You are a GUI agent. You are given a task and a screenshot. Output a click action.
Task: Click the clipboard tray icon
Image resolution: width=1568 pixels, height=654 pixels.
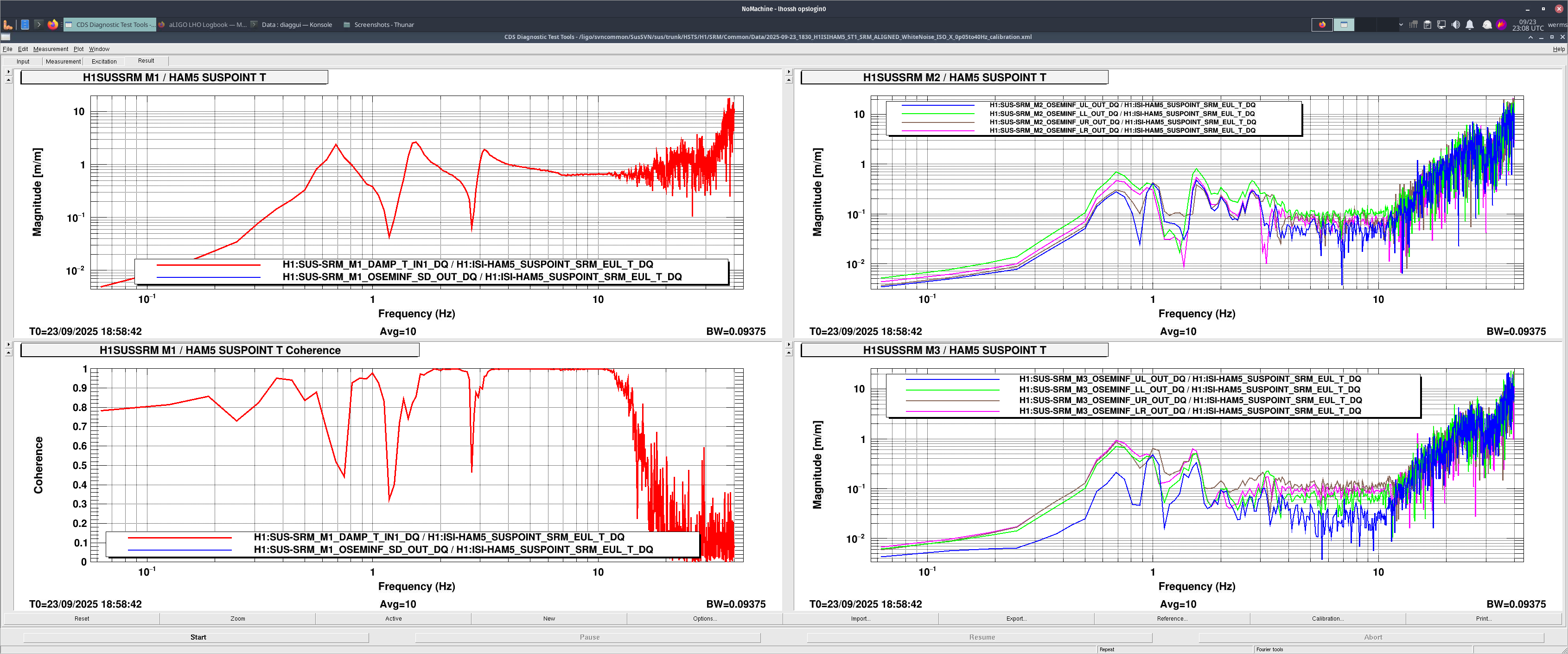point(1428,25)
